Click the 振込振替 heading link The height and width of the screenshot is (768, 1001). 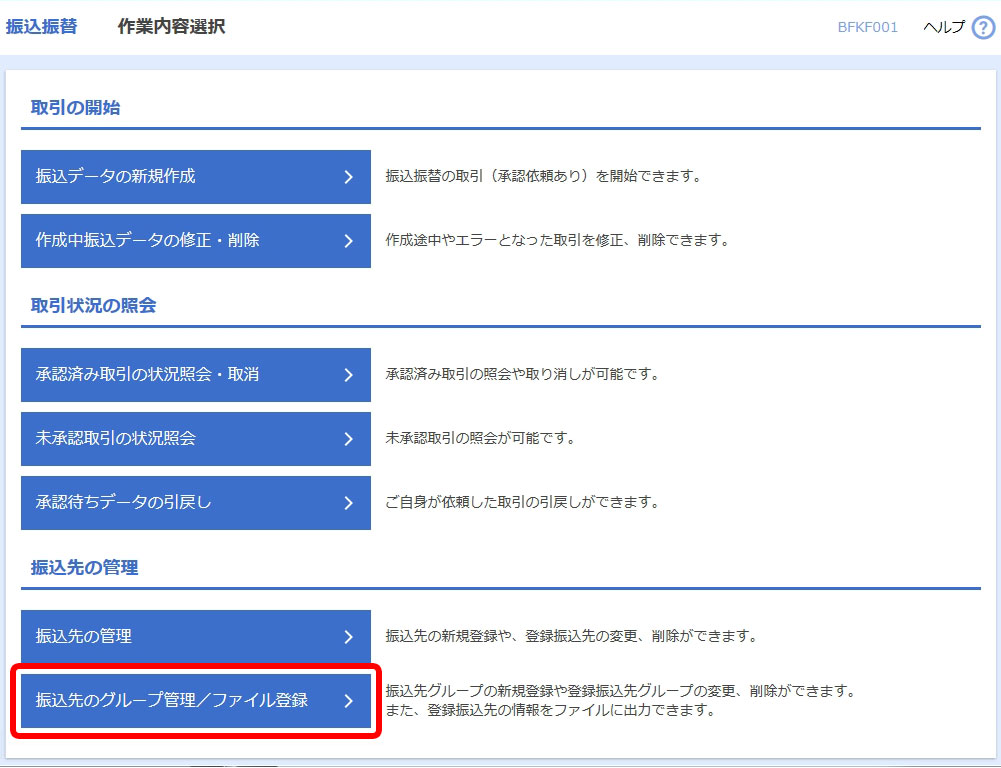(x=41, y=27)
